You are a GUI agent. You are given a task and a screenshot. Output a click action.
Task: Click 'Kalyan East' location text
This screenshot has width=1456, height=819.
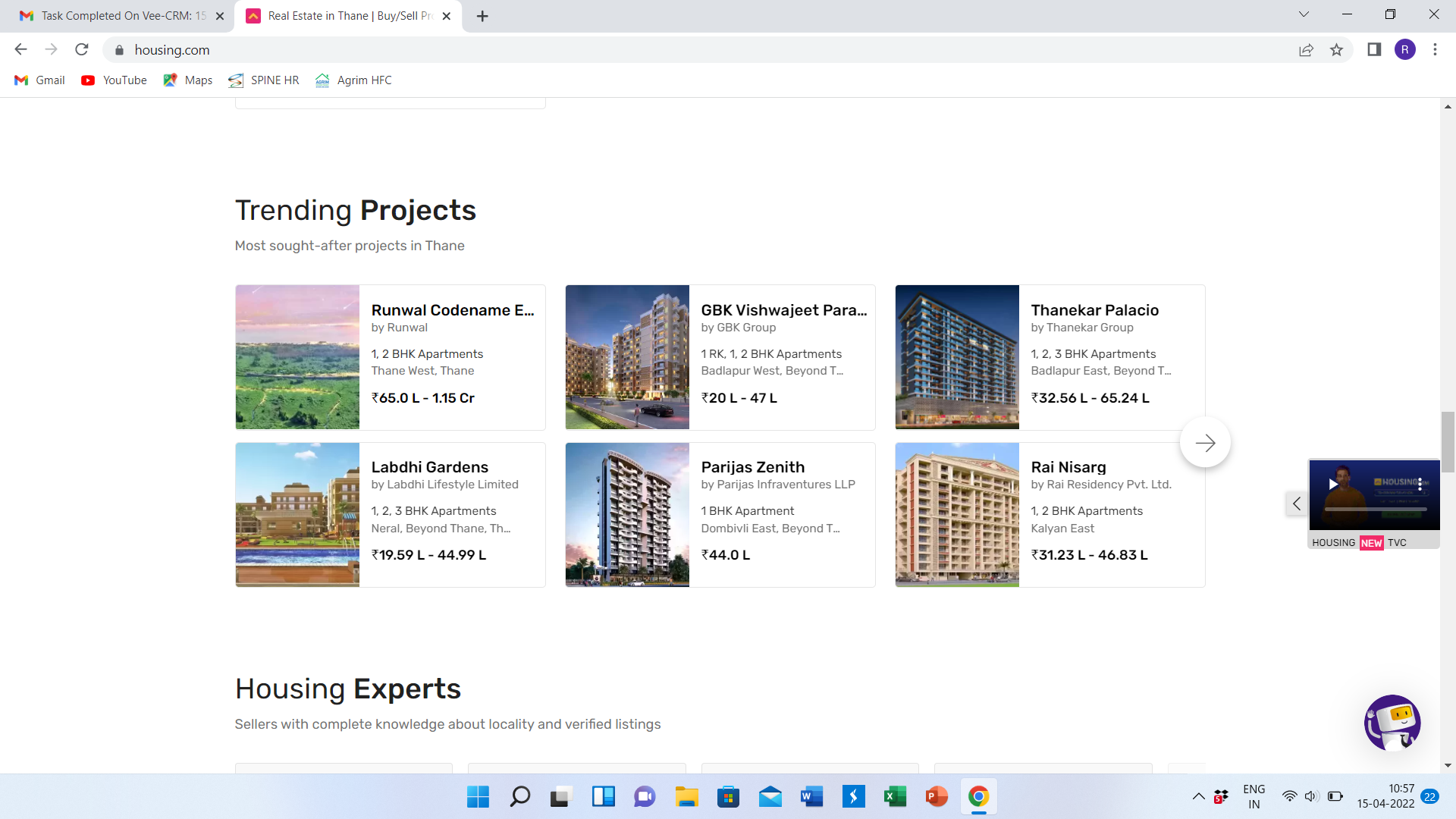[1062, 529]
